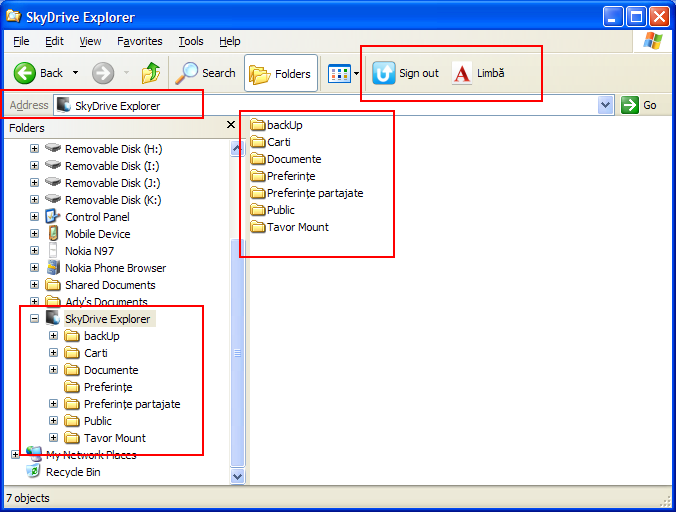Select Public folder in file list
Viewport: 676px width, 512px height.
coord(272,210)
